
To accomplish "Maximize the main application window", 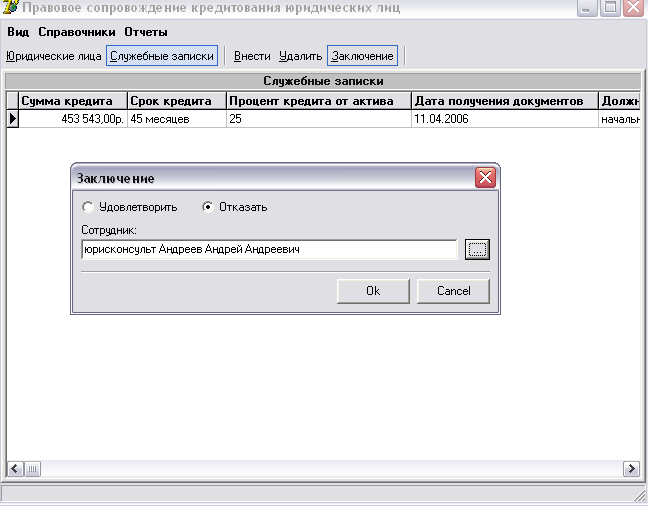I will 610,7.
